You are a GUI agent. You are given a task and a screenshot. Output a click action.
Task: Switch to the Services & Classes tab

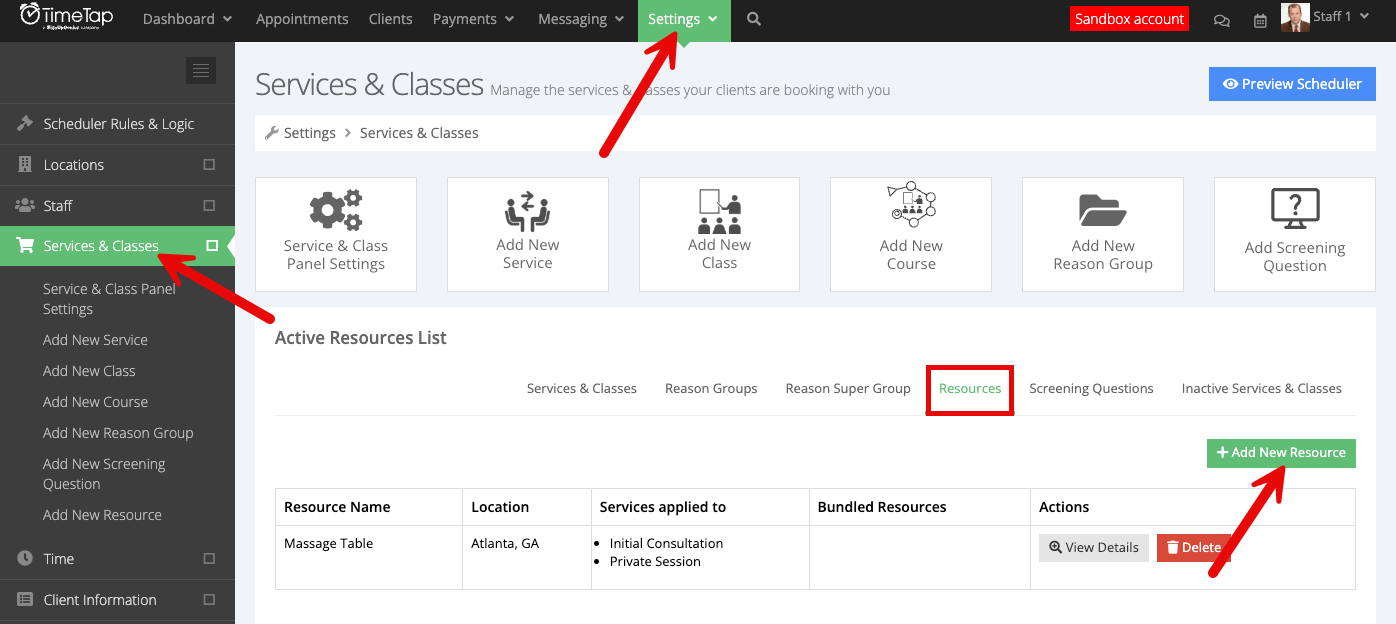coord(582,388)
